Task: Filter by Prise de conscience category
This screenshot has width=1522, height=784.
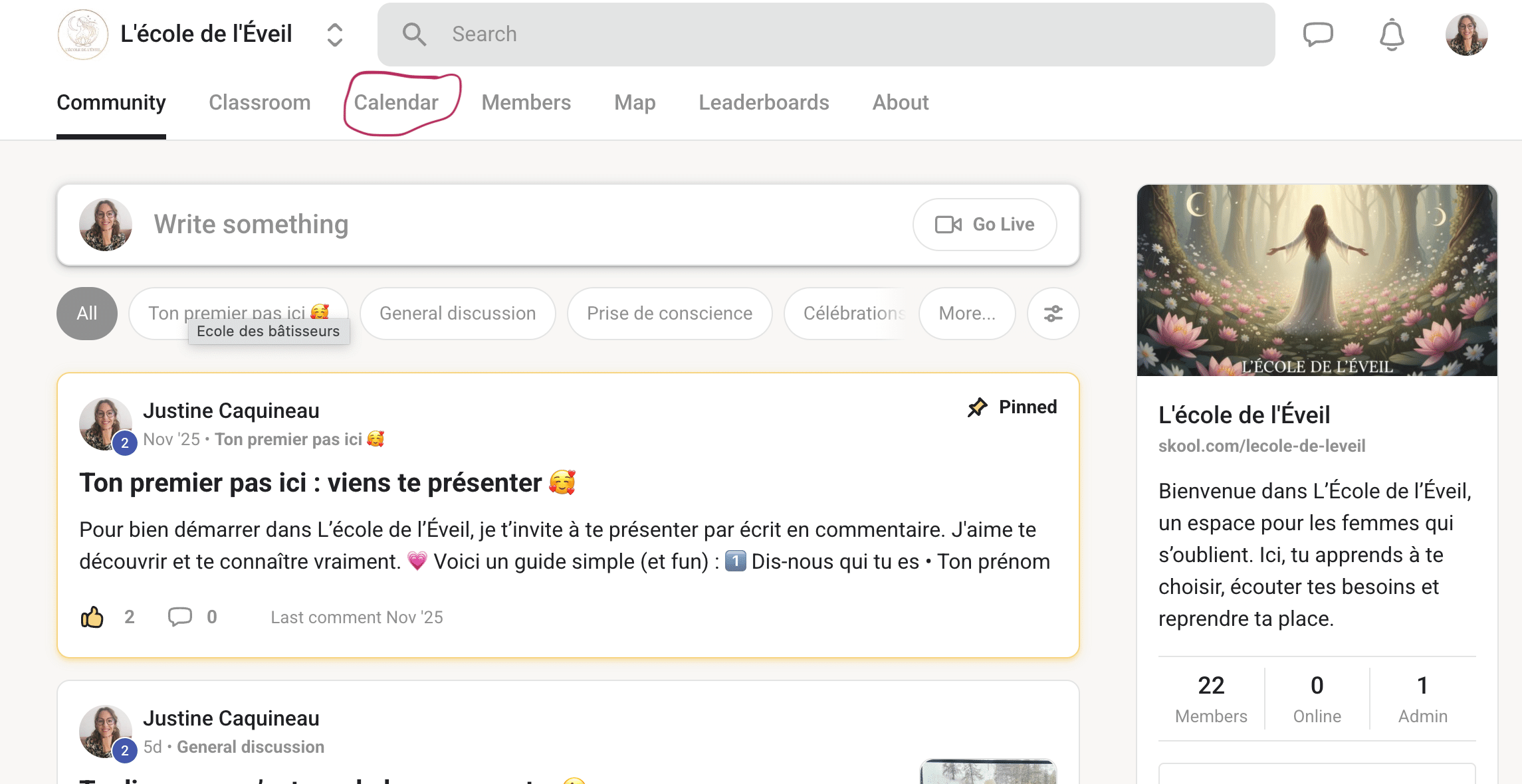Action: click(x=669, y=314)
